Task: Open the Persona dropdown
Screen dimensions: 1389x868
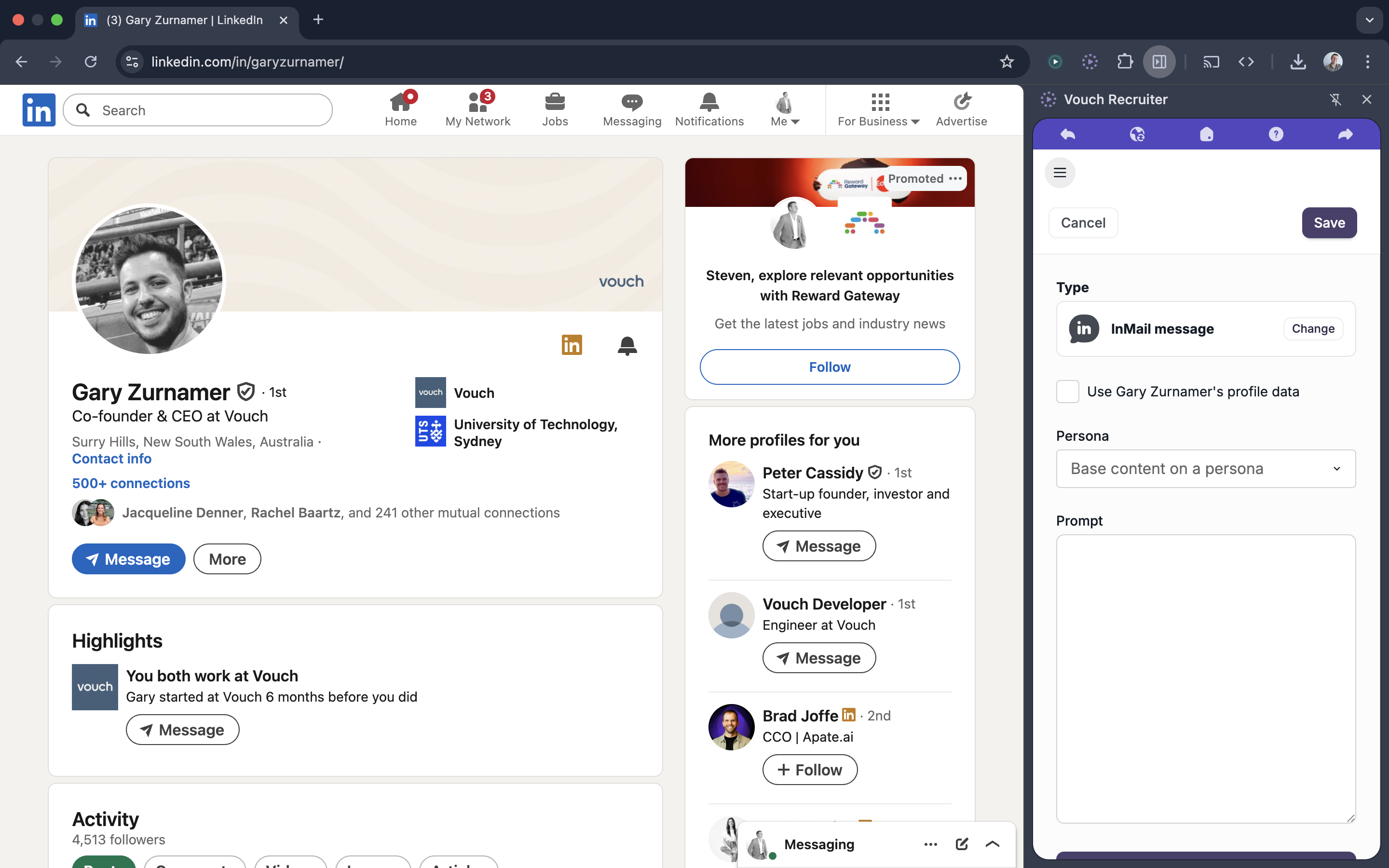Action: 1206,468
